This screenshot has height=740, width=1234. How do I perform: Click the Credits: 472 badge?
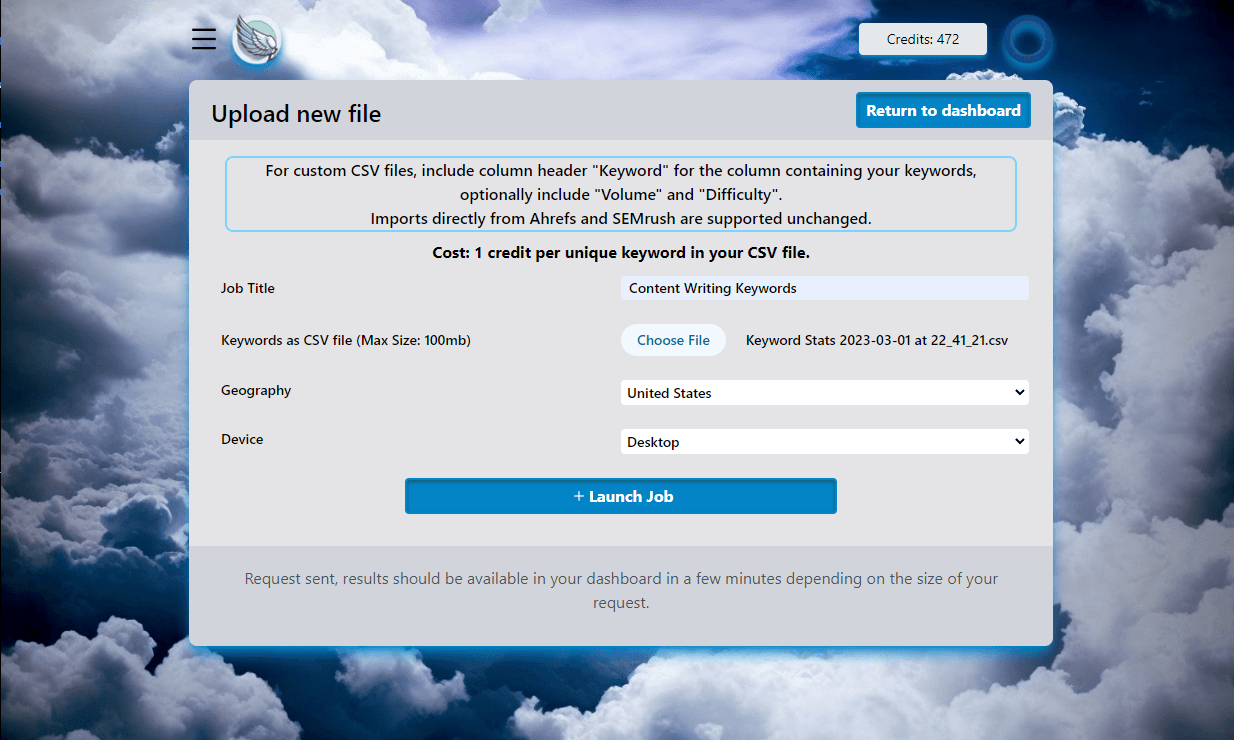coord(922,39)
